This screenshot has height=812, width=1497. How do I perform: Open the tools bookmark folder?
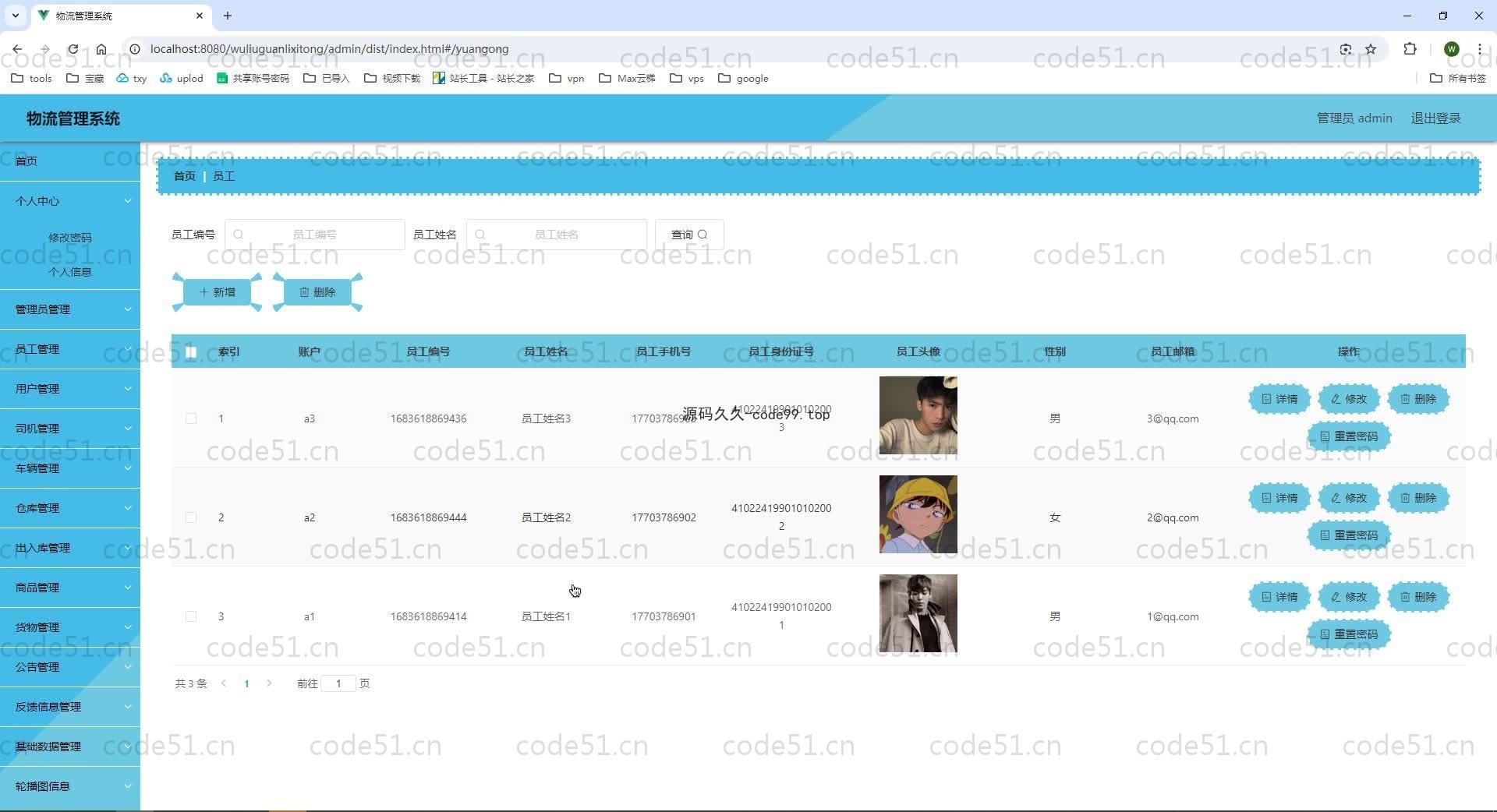pos(31,78)
